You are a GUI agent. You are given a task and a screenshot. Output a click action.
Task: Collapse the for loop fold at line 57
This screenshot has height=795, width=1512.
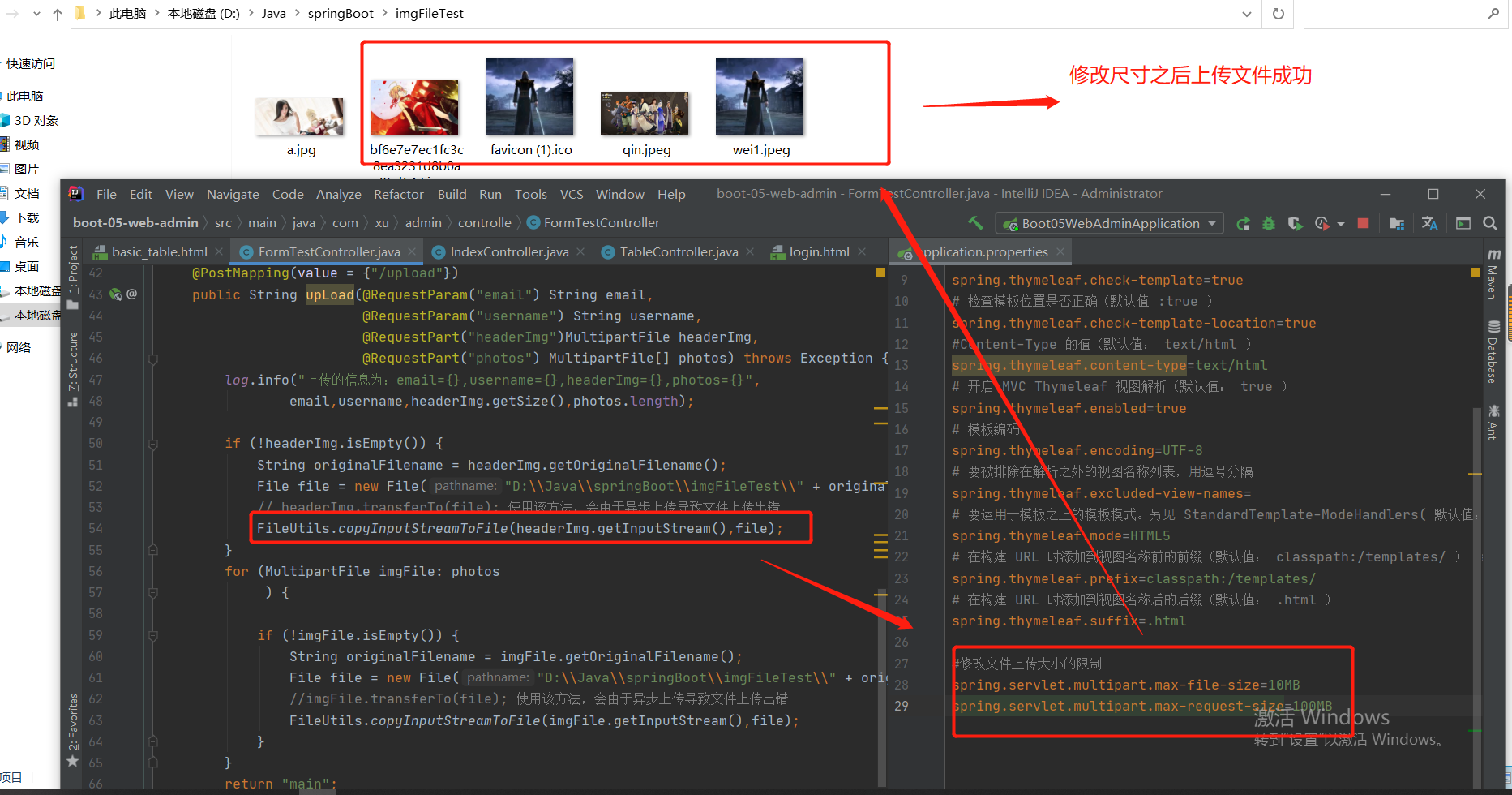tap(152, 593)
